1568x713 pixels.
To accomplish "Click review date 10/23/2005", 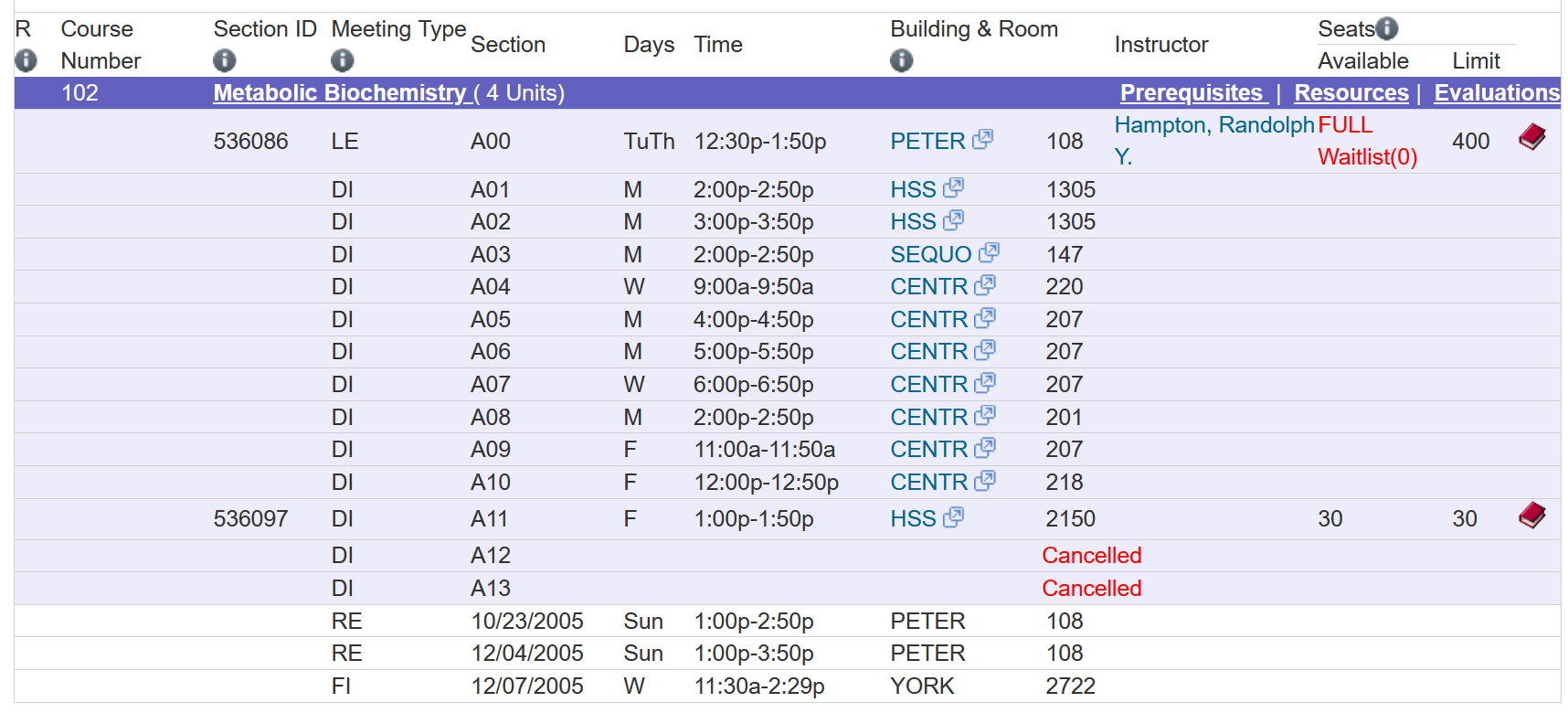I will coord(527,622).
